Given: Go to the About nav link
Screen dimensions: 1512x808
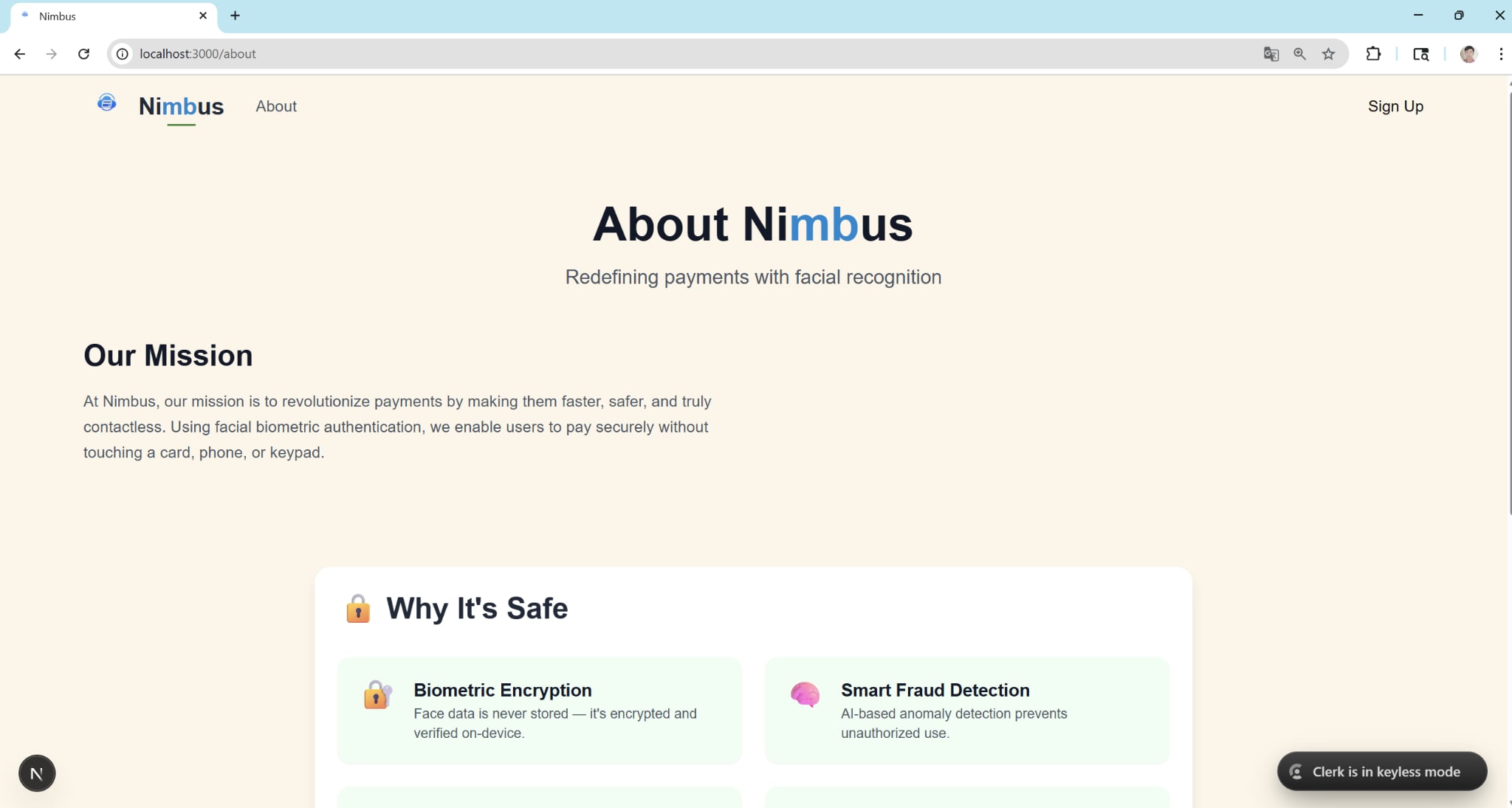Looking at the screenshot, I should 276,106.
